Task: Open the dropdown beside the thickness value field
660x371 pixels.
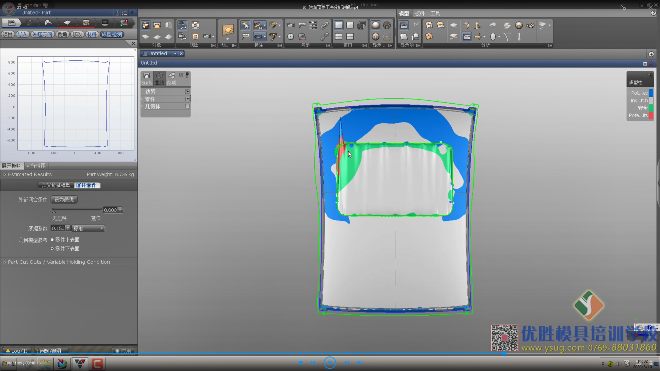Action: tap(88, 228)
